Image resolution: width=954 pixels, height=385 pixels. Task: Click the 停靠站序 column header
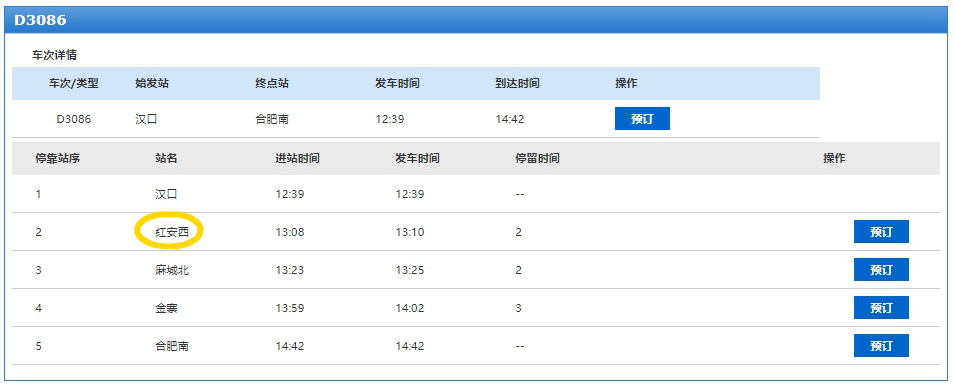click(x=58, y=159)
